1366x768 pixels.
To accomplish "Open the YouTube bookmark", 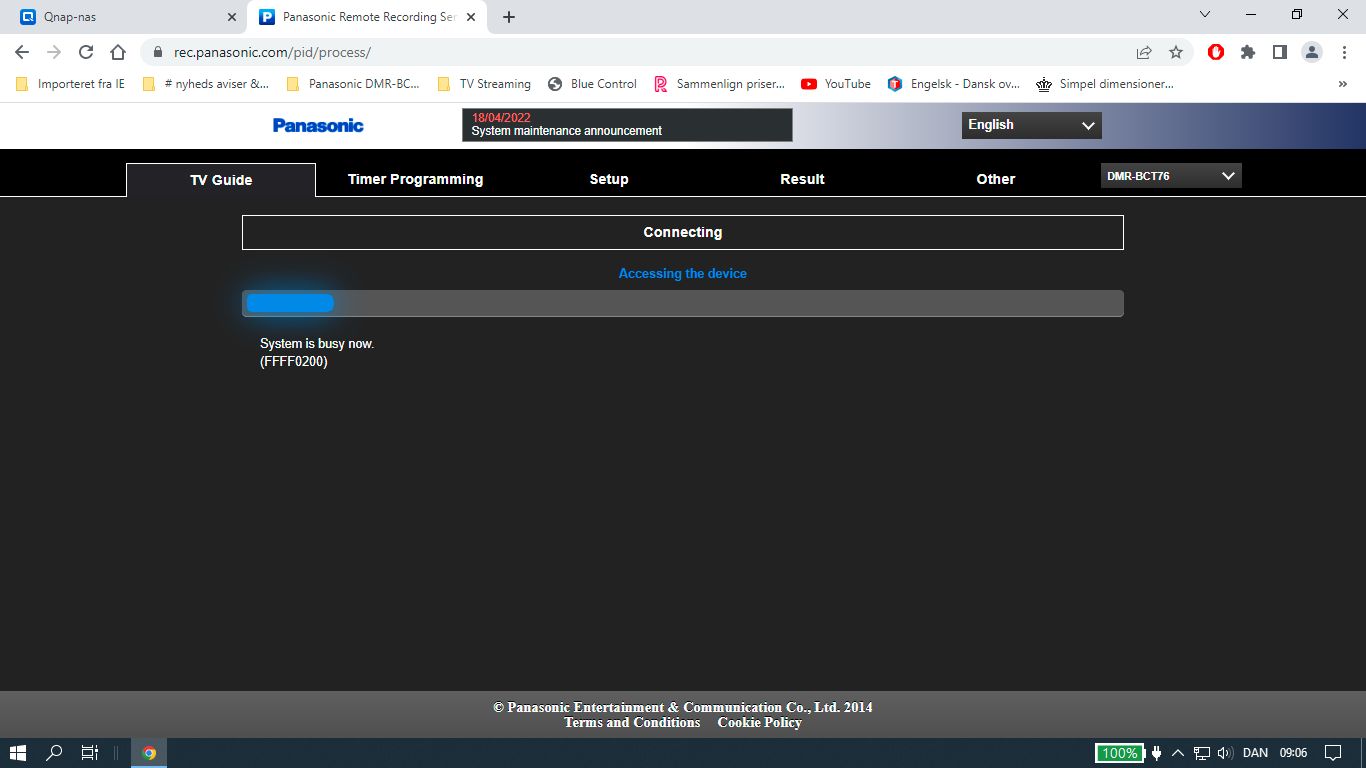I will [836, 84].
